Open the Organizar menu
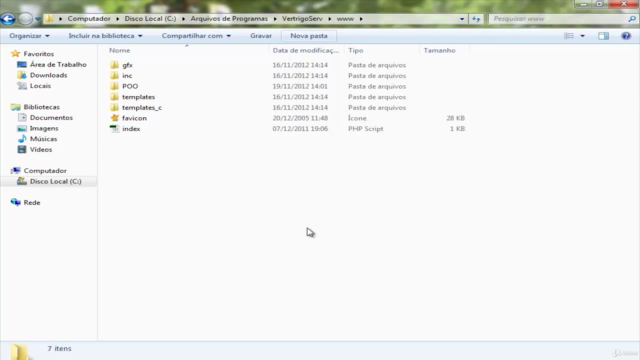Image resolution: width=640 pixels, height=360 pixels. [29, 36]
